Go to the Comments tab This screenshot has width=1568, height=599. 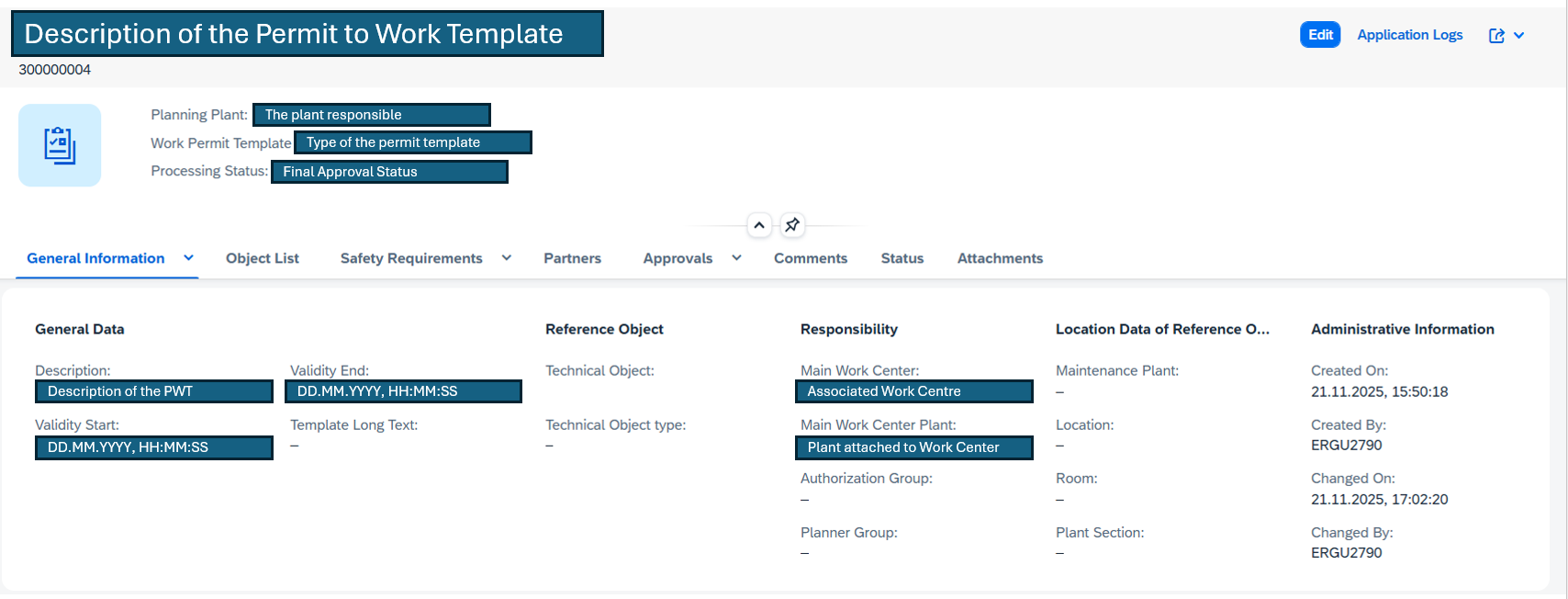pos(810,258)
